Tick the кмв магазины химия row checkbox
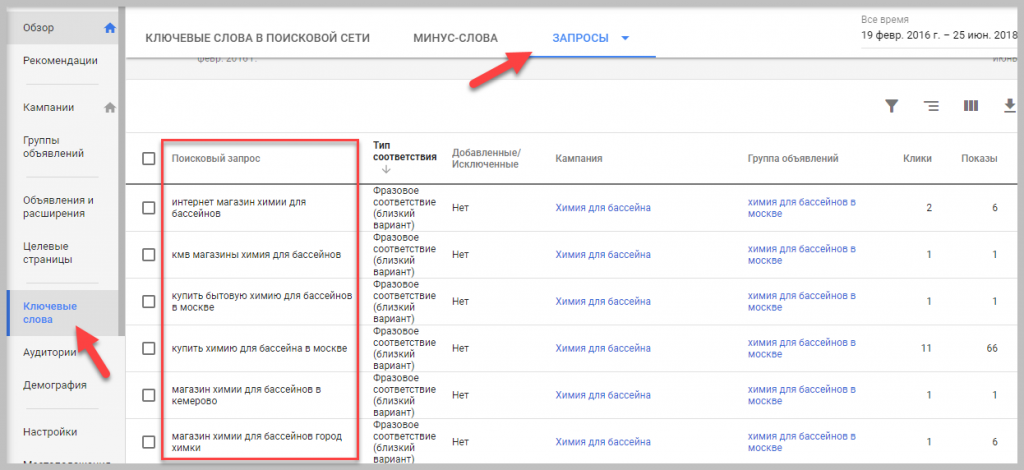This screenshot has width=1024, height=470. tap(149, 255)
